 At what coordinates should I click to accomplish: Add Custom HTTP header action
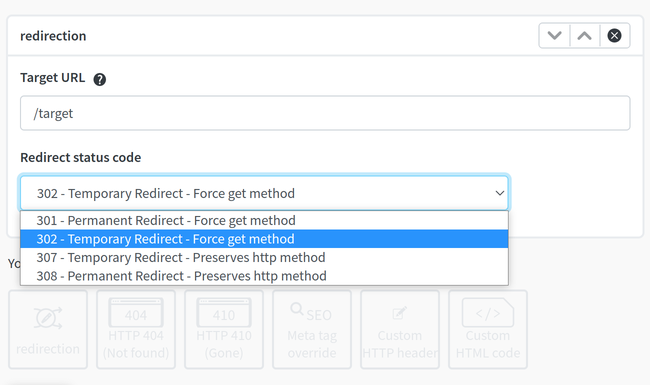tap(400, 329)
